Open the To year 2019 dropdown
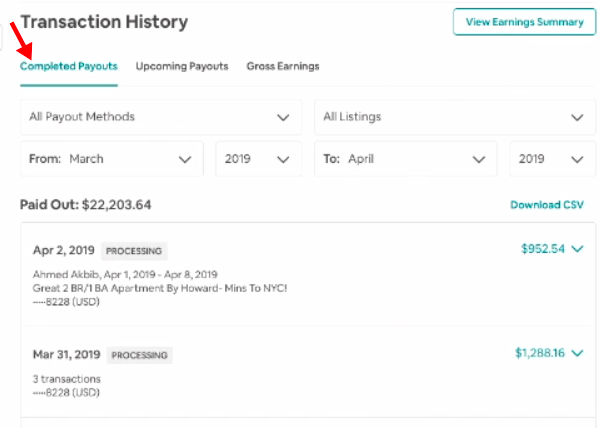 pyautogui.click(x=553, y=159)
